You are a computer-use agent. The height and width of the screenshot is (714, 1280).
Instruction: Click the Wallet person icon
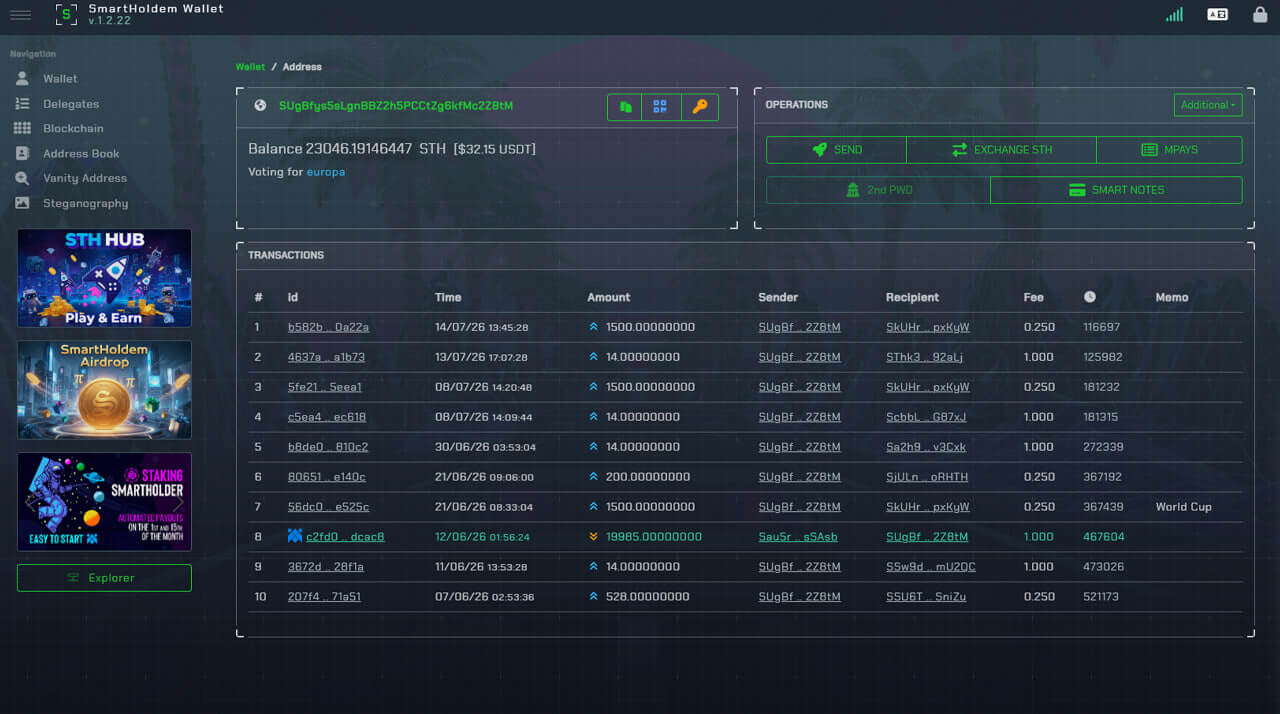[x=22, y=78]
